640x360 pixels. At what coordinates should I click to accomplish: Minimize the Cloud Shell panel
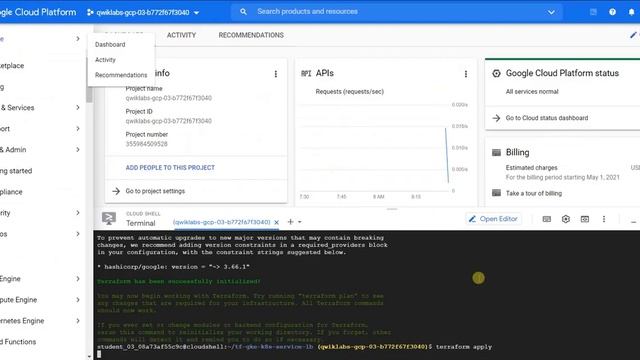pyautogui.click(x=633, y=222)
